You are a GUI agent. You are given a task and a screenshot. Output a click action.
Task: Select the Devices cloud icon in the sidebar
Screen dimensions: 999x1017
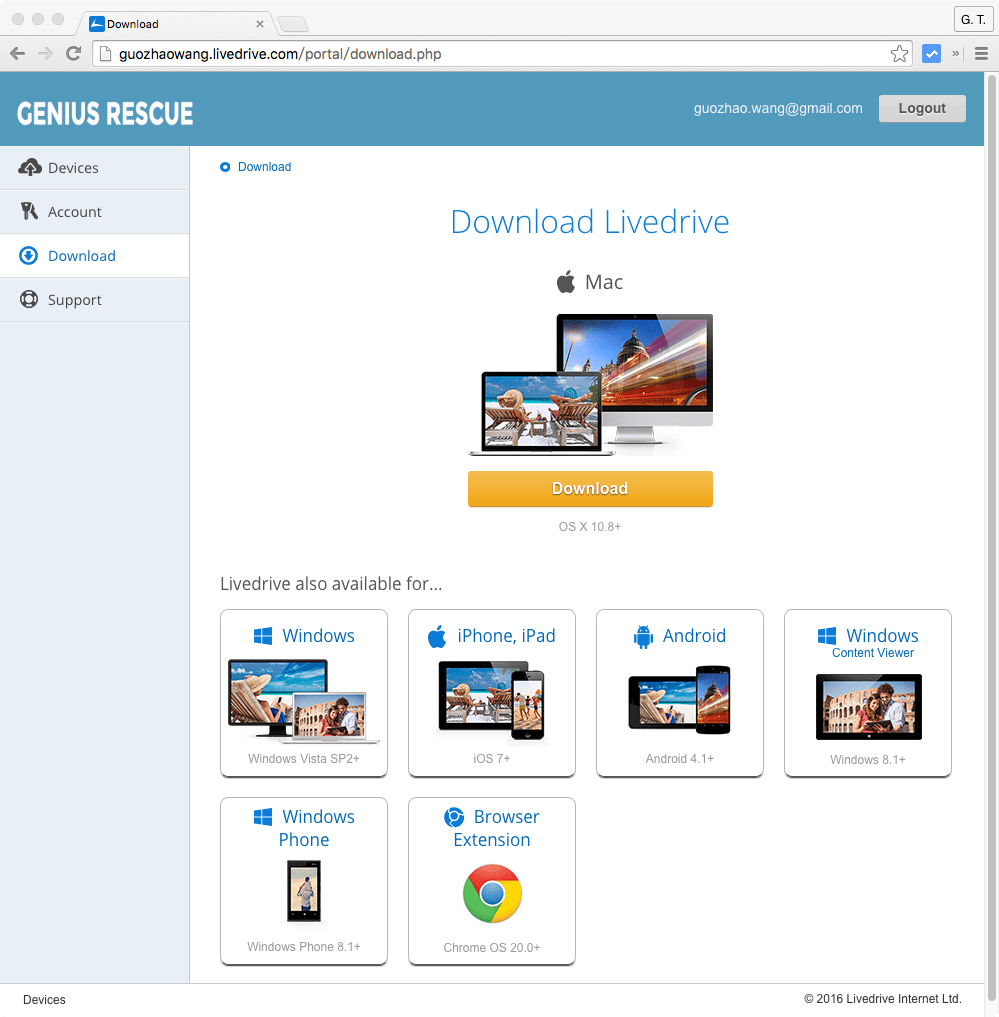31,167
